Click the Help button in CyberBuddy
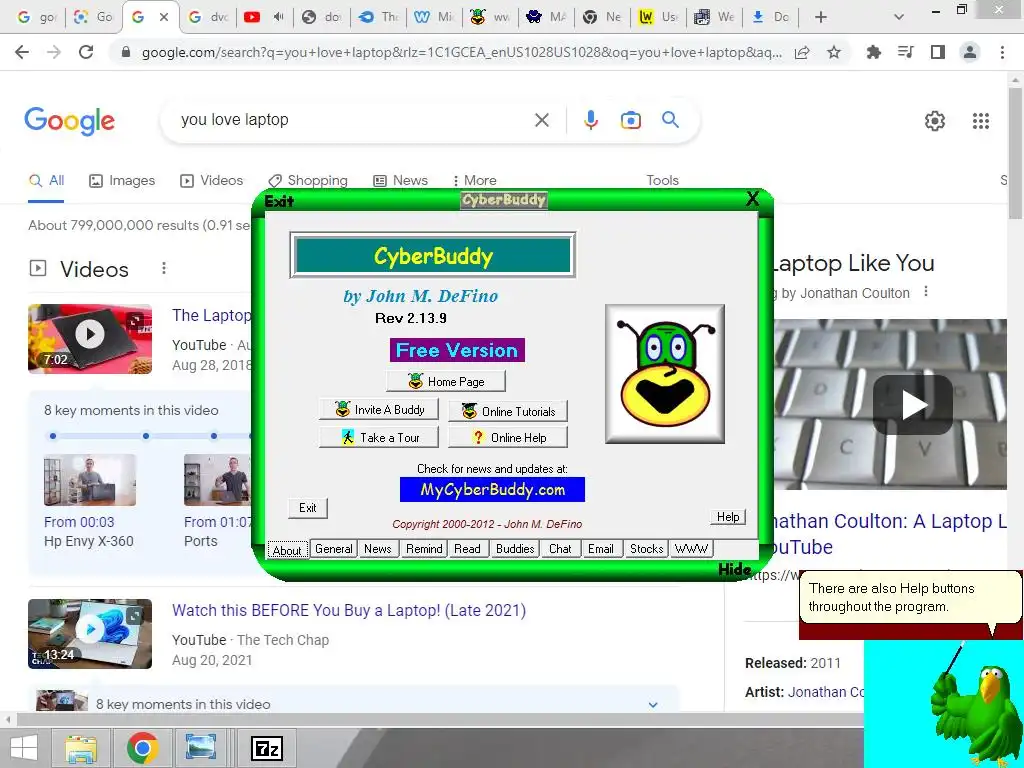Screen dimensions: 1024x768 click(x=728, y=517)
